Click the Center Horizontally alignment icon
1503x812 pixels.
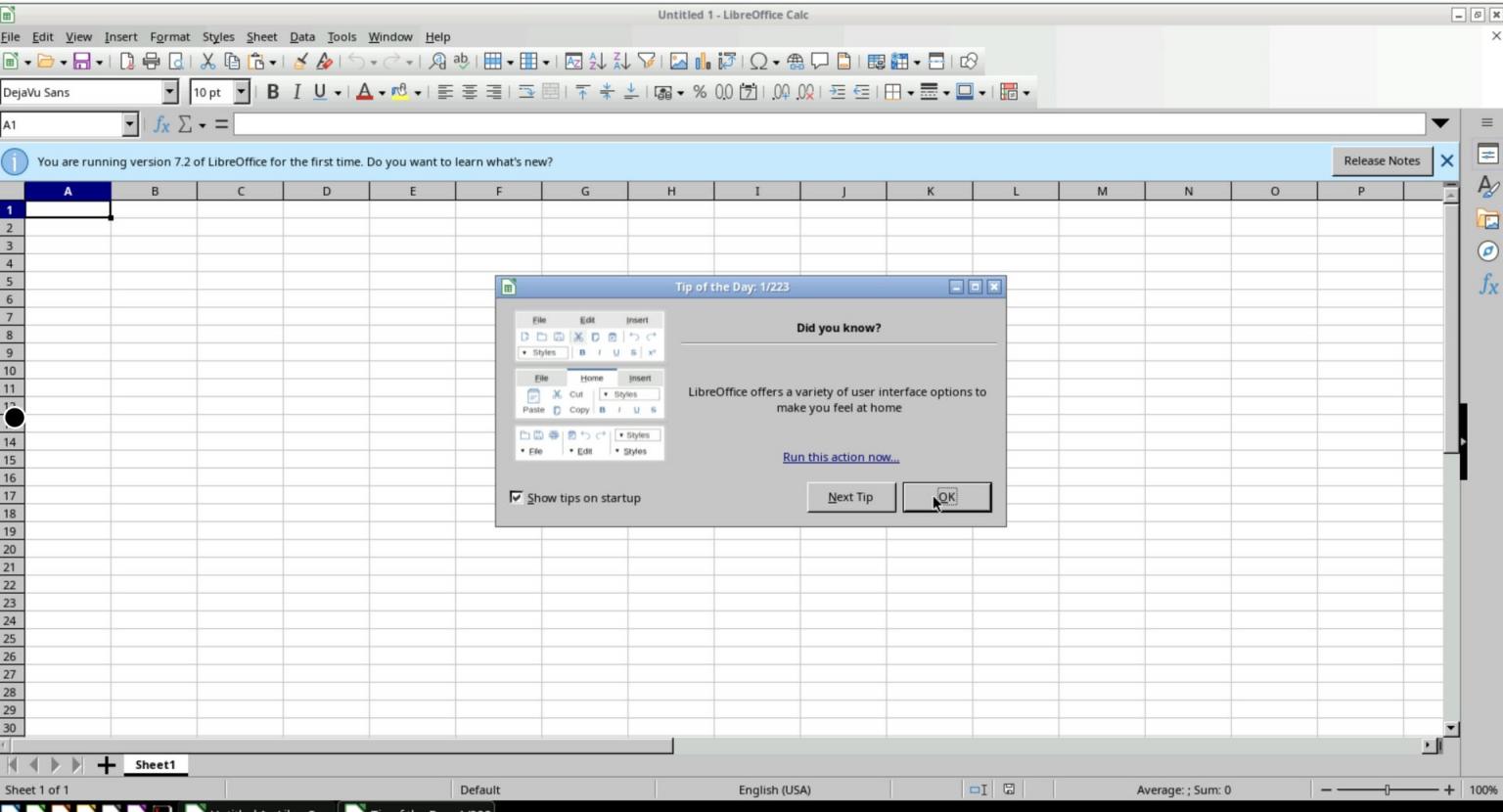(470, 92)
